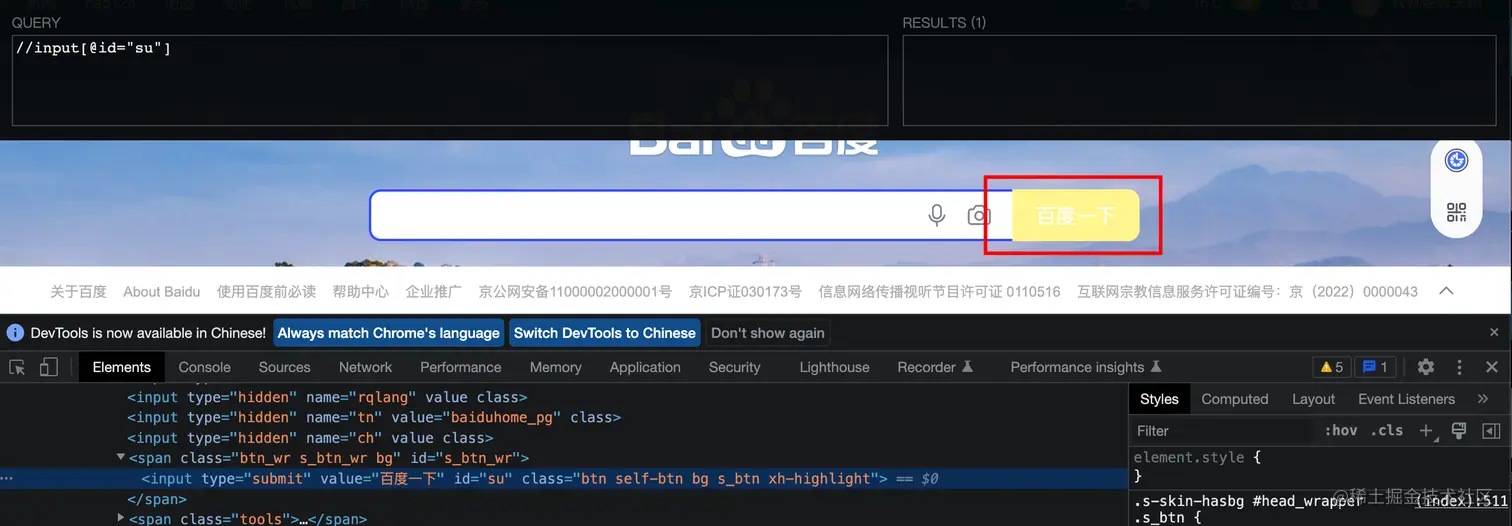1512x526 pixels.
Task: Open the Sources tab
Action: coord(284,367)
